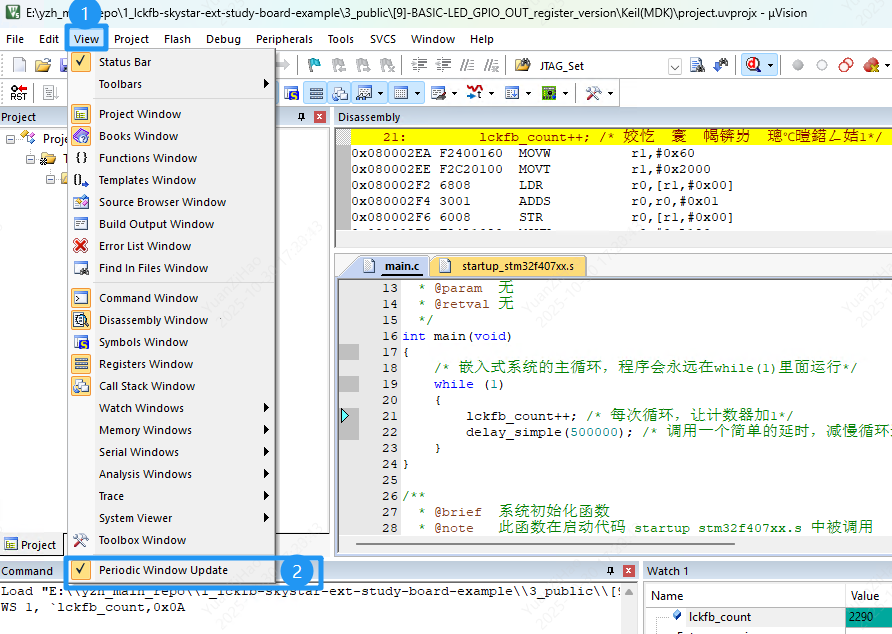Close the Command panel with red X
This screenshot has width=892, height=634.
point(627,570)
